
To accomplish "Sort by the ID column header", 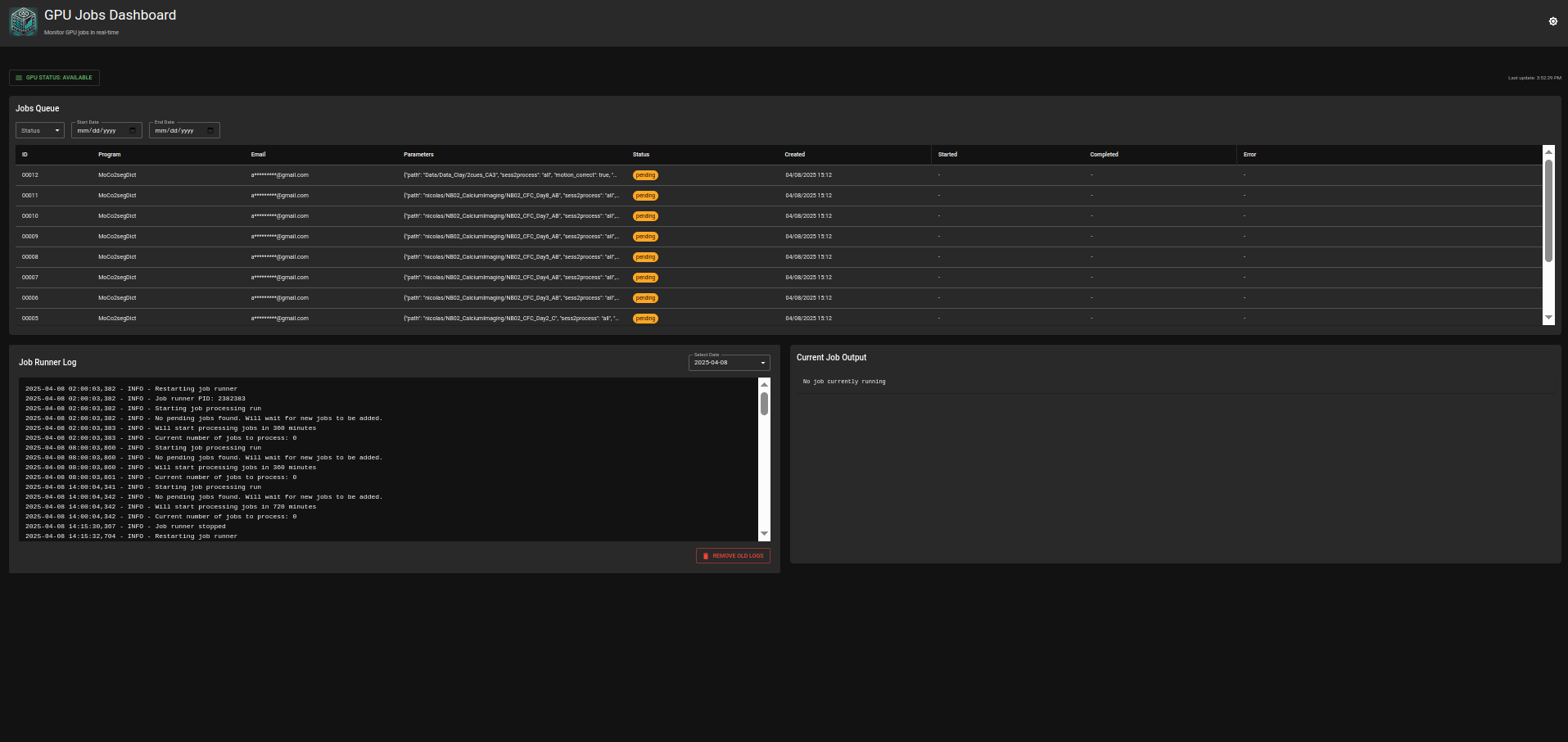I will [x=25, y=154].
